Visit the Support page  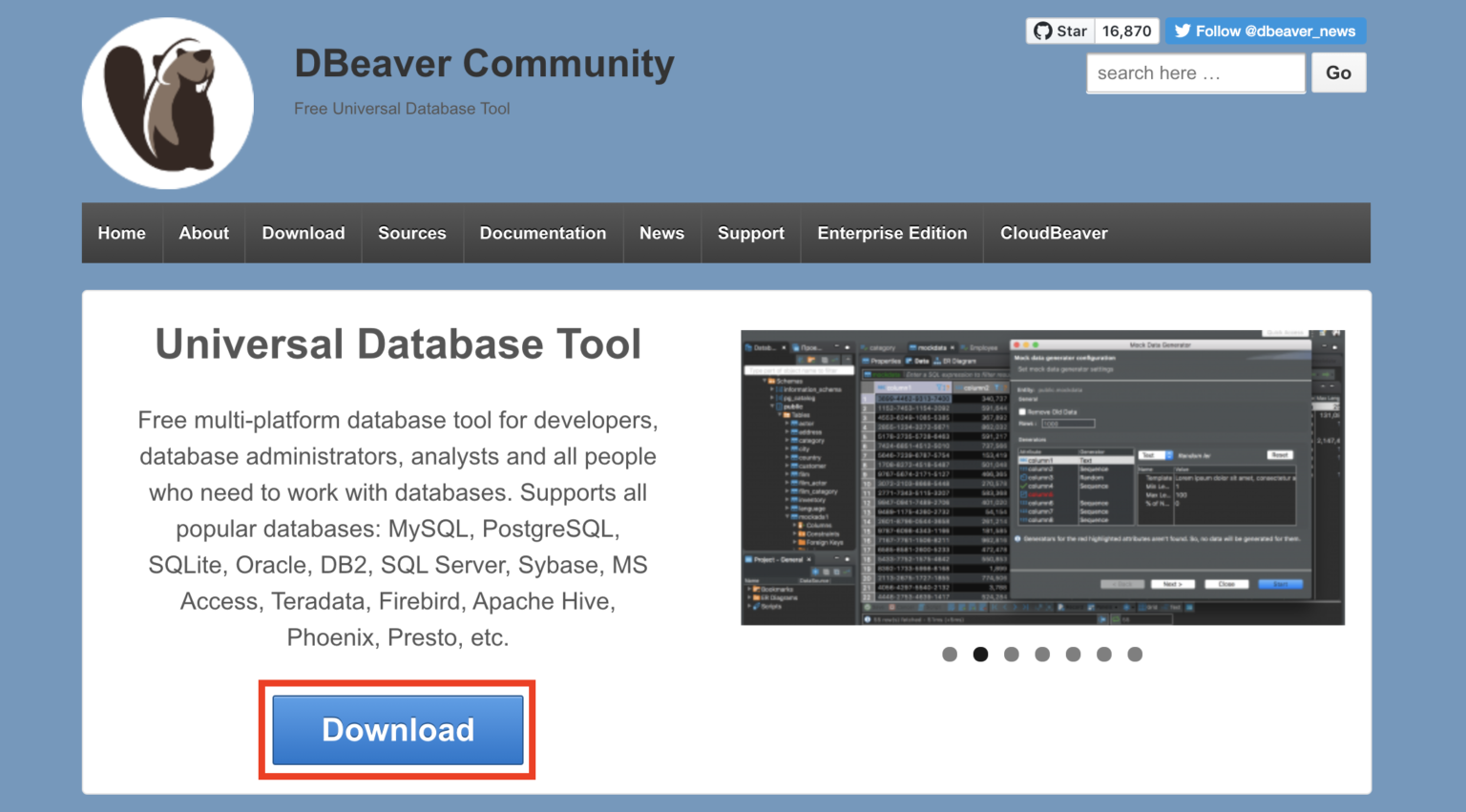[x=750, y=233]
